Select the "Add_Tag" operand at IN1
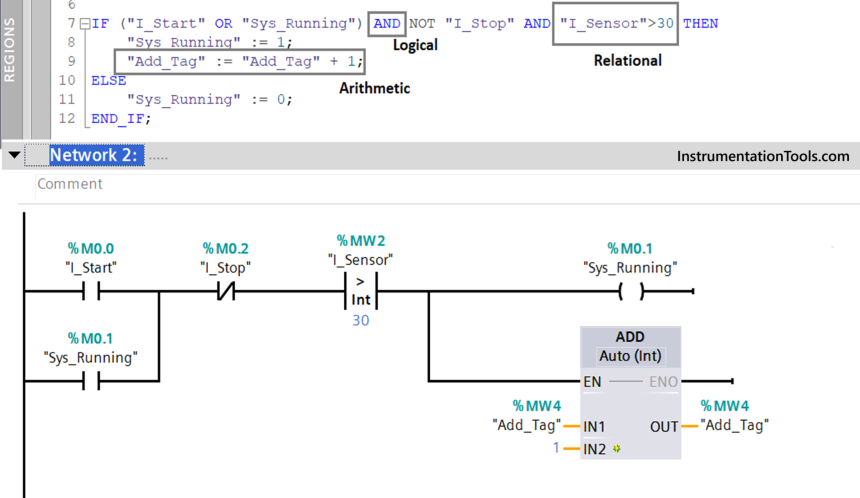The height and width of the screenshot is (498, 860). (x=527, y=425)
